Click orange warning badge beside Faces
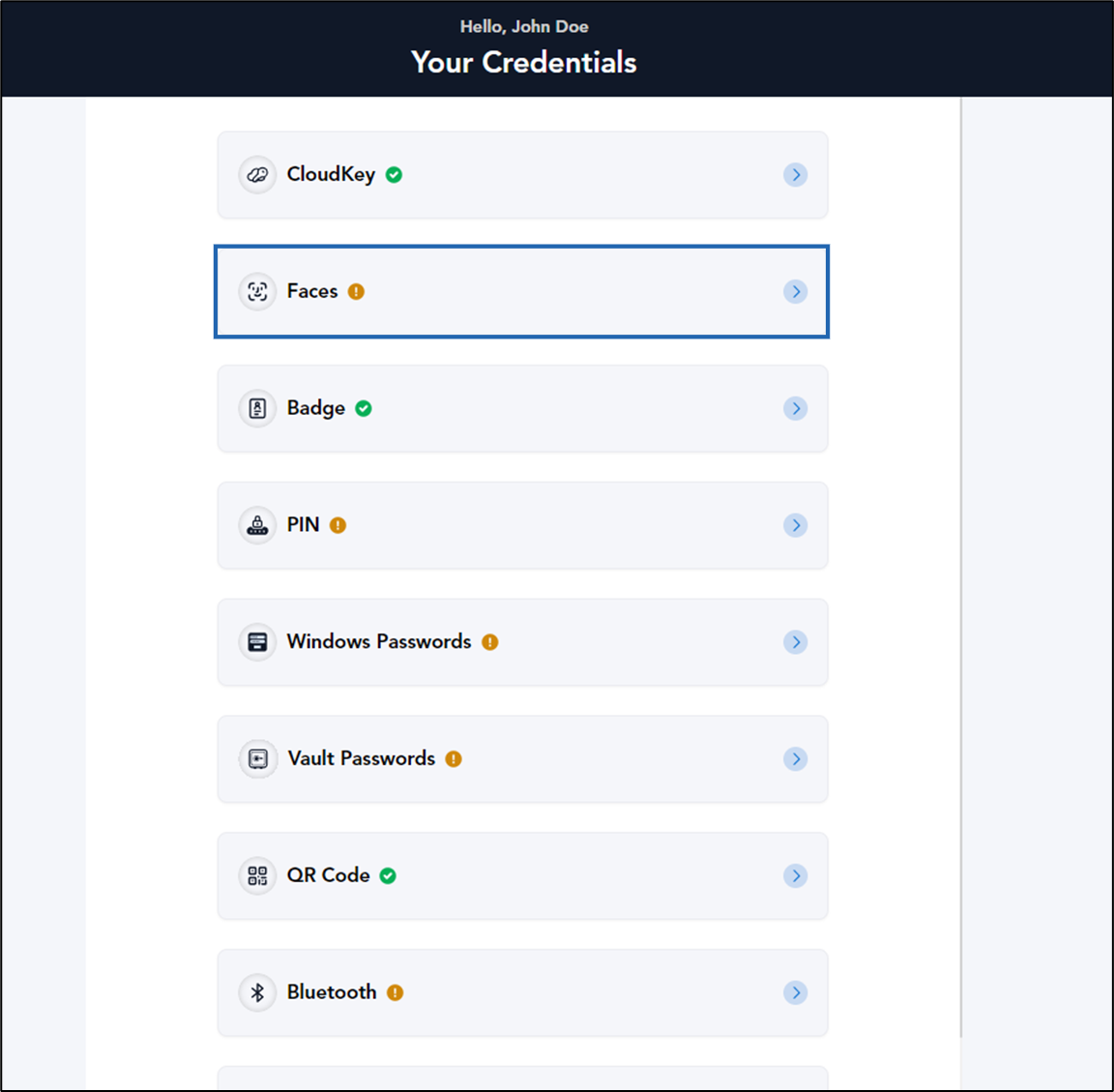This screenshot has width=1114, height=1092. (x=356, y=291)
